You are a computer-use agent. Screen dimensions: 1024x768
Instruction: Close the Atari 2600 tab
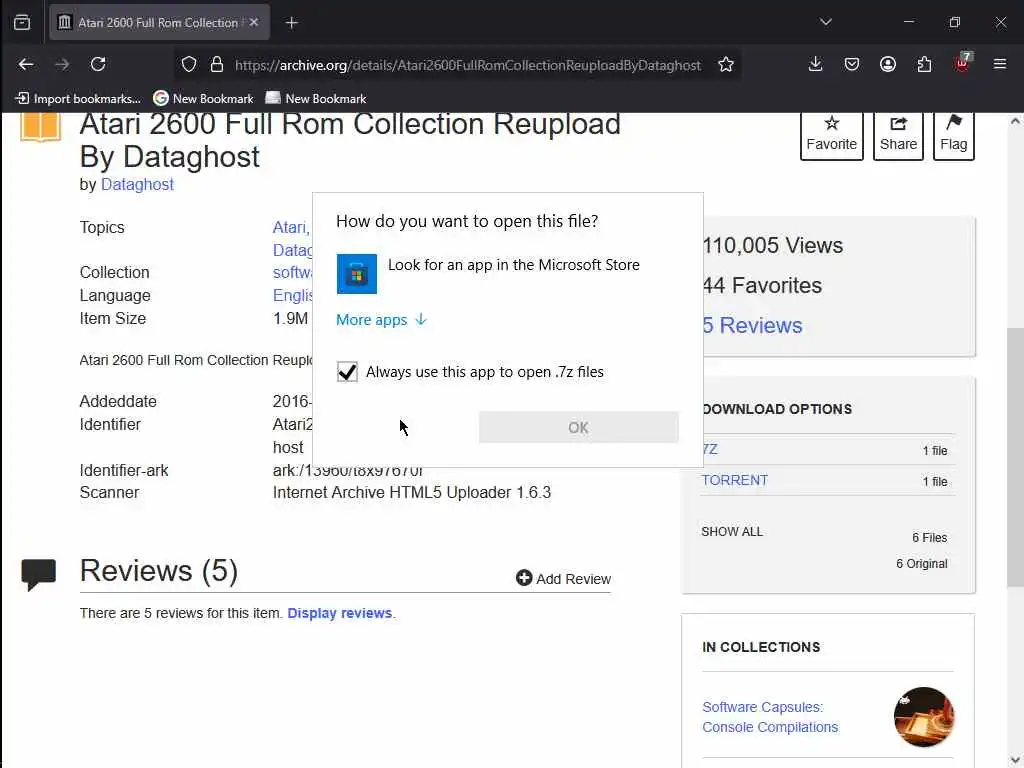pos(254,22)
